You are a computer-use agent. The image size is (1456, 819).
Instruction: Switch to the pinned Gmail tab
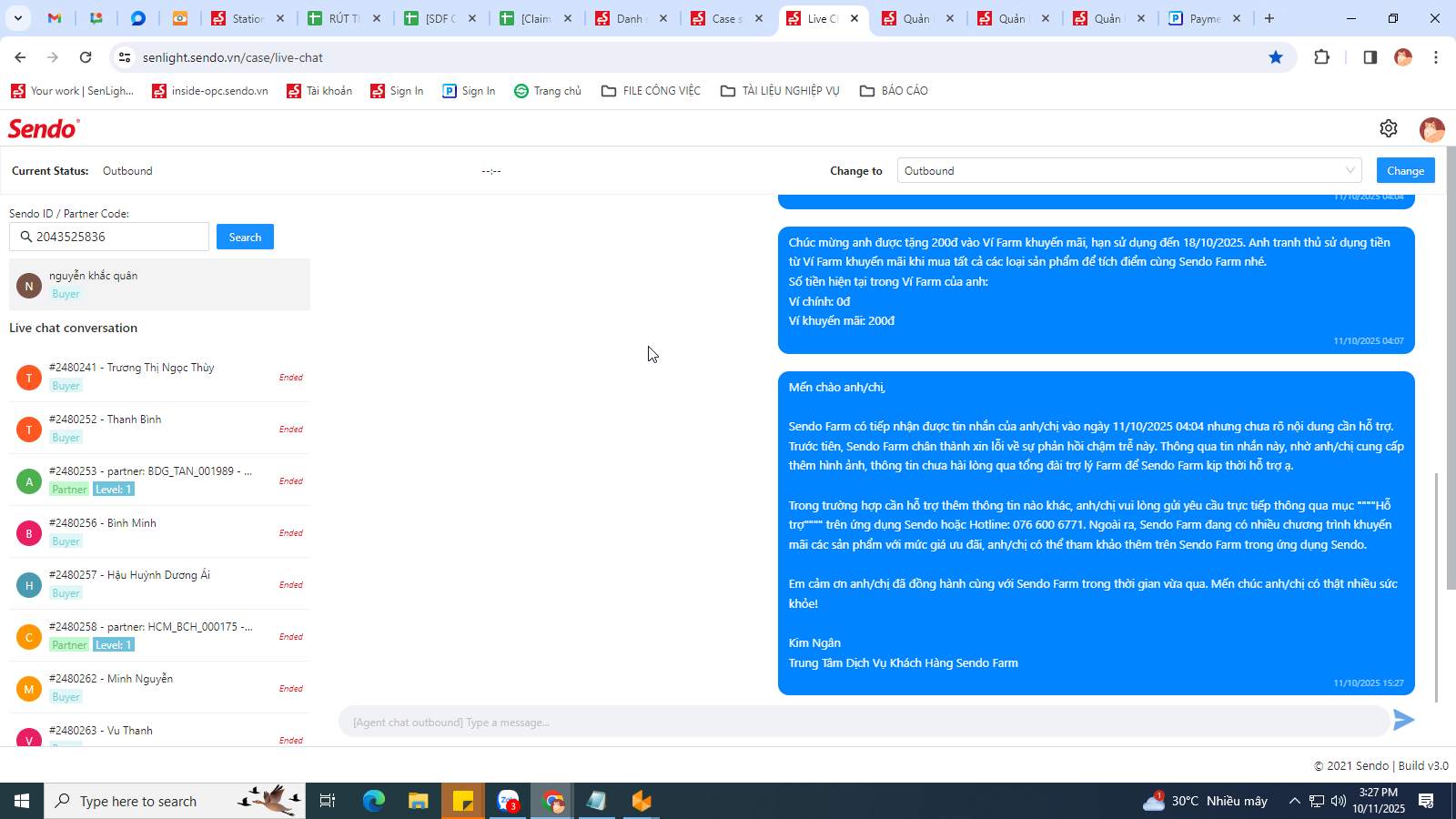(x=55, y=18)
